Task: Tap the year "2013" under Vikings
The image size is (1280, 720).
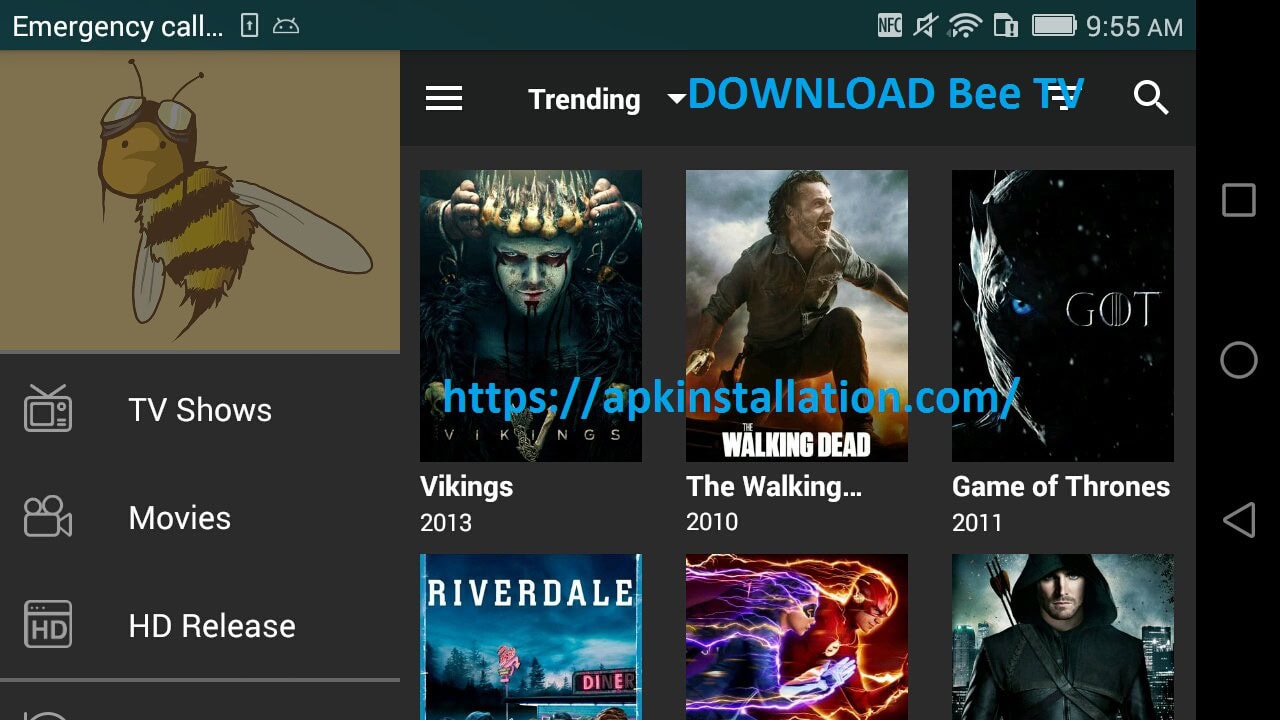Action: point(446,522)
